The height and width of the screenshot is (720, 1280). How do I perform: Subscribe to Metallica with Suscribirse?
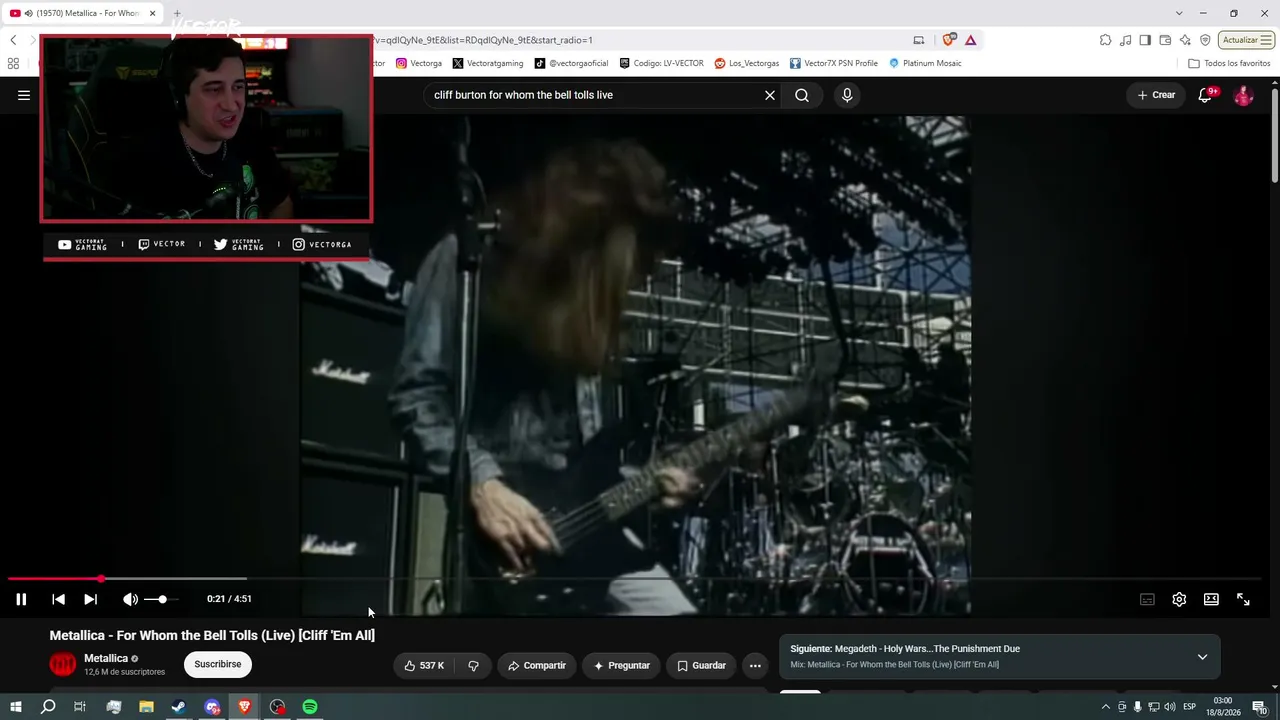[218, 664]
